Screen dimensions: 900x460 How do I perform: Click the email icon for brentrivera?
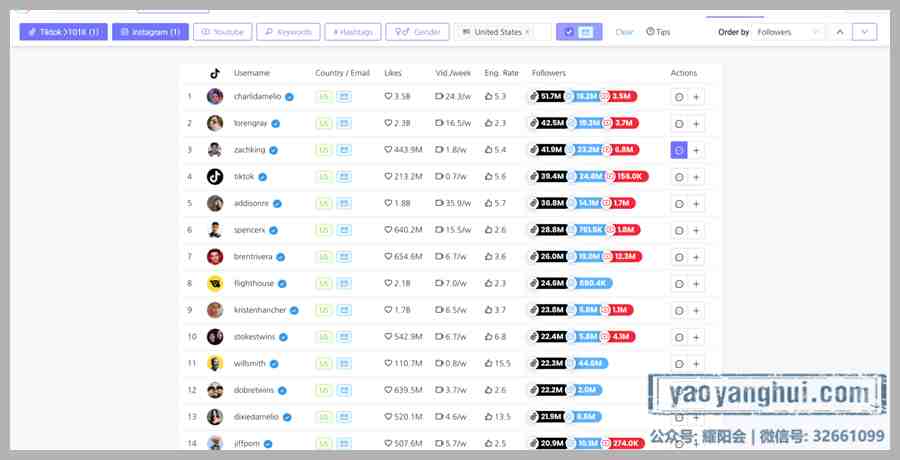click(344, 257)
